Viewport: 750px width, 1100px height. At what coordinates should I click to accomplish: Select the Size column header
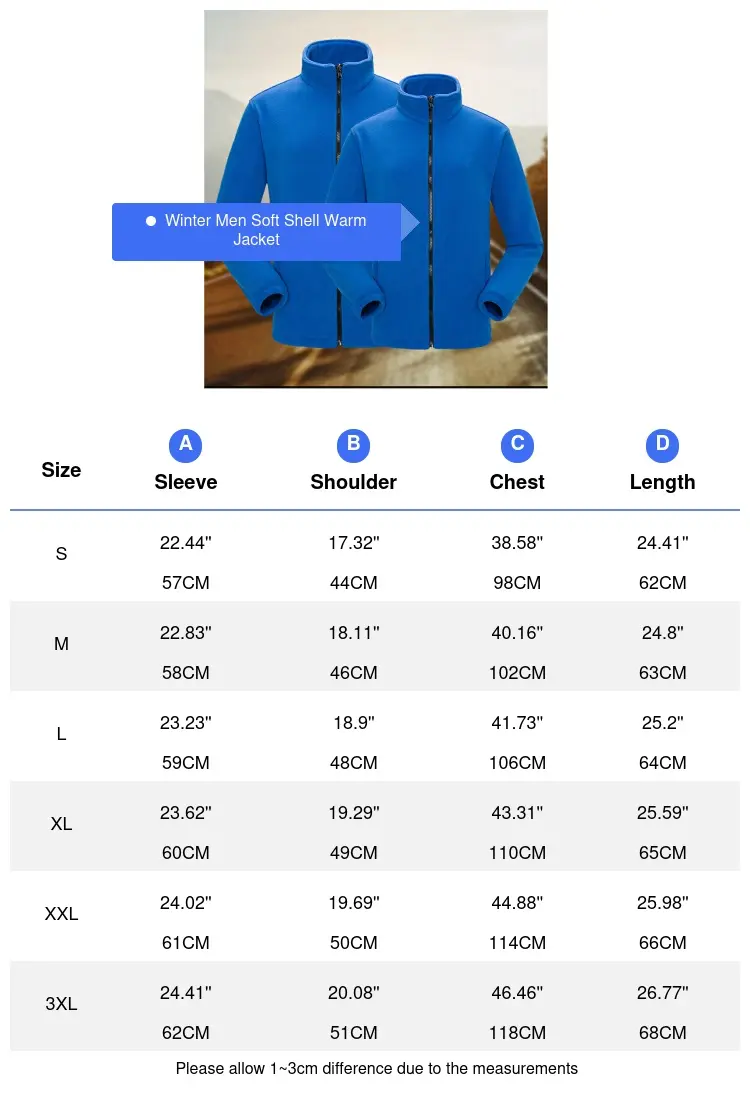61,470
